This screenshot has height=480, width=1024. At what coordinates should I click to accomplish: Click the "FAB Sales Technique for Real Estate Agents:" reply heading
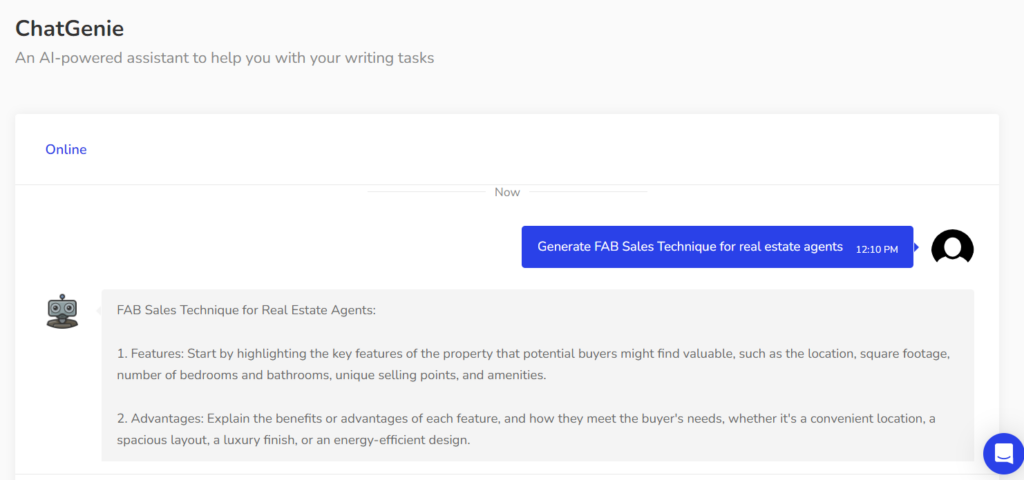[246, 310]
